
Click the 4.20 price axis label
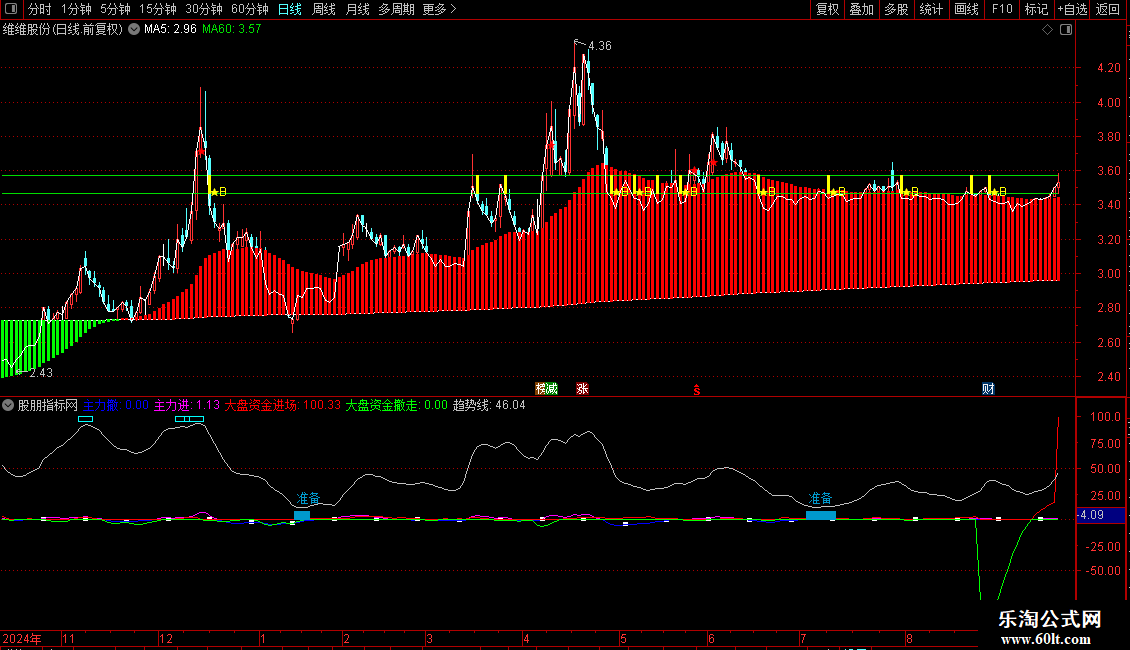[1108, 68]
